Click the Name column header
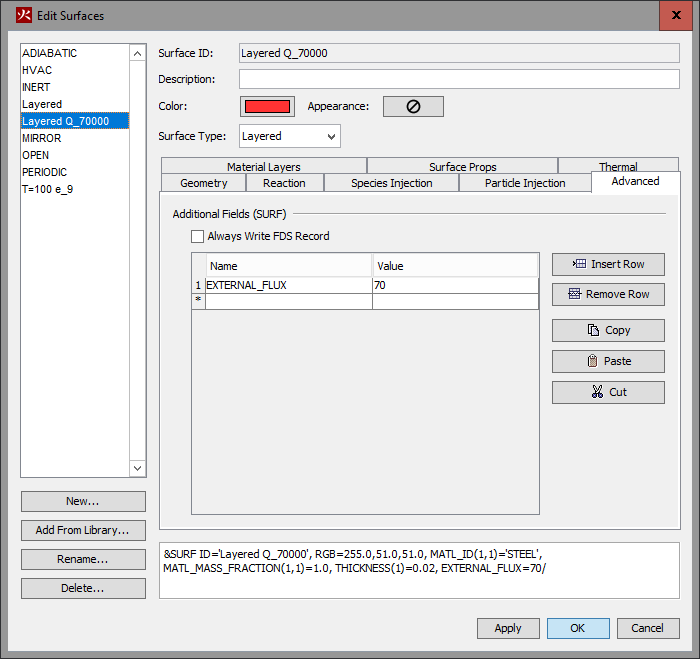The width and height of the screenshot is (700, 659). tap(289, 266)
